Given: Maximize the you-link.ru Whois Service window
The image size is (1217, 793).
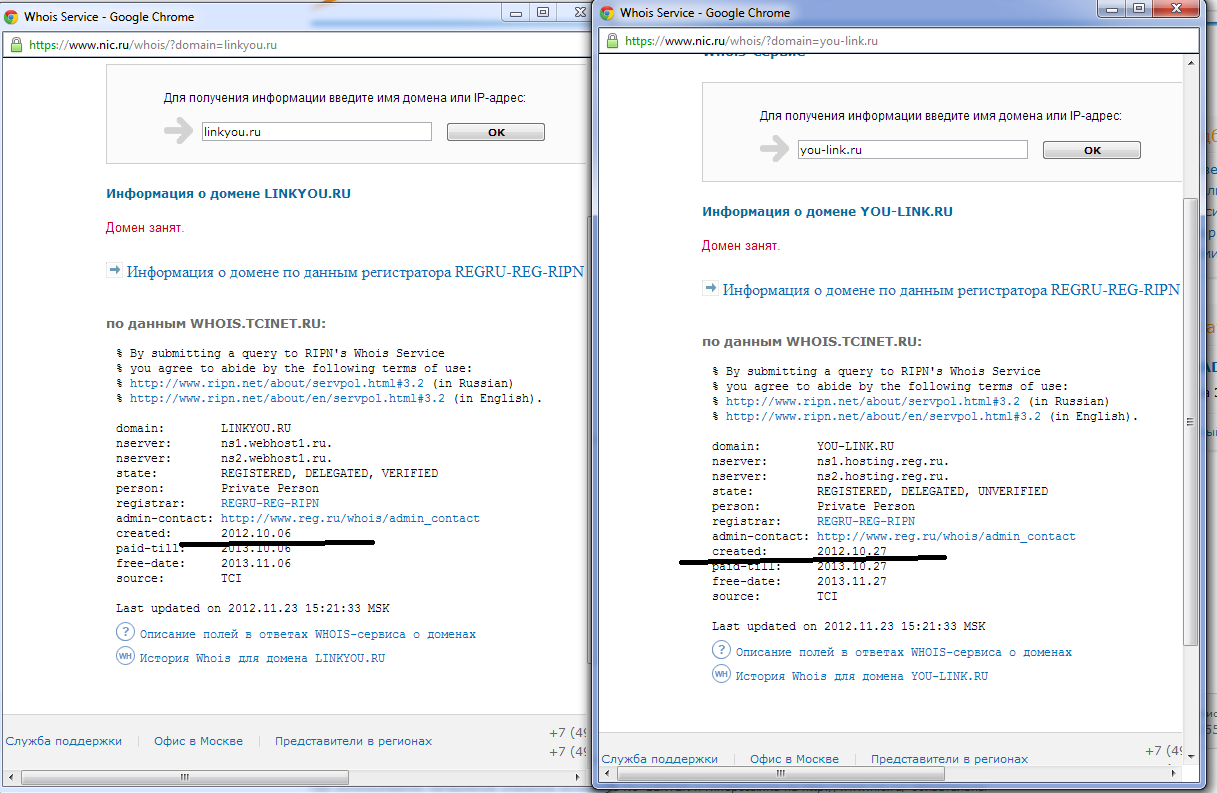Looking at the screenshot, I should [x=1139, y=9].
